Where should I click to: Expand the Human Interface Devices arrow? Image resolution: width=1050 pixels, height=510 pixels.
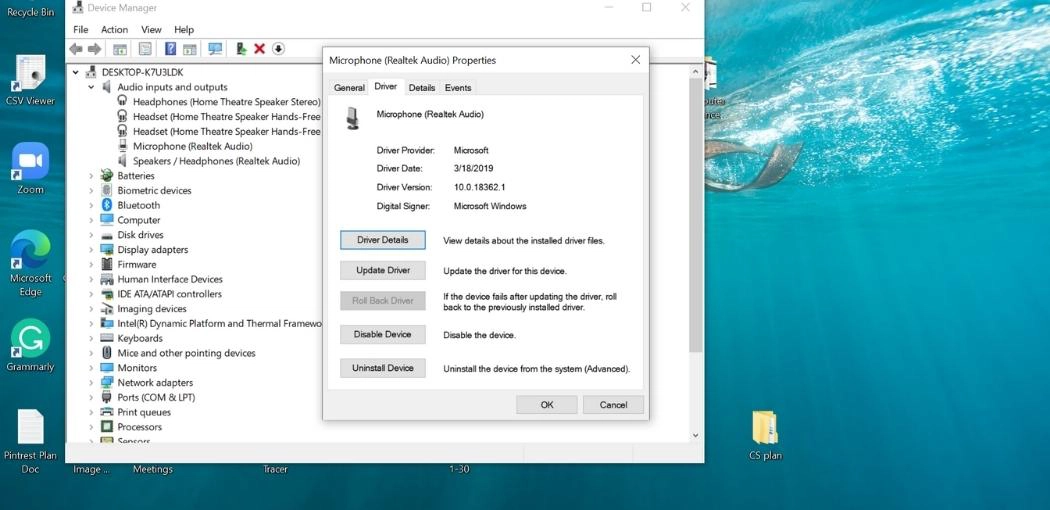(91, 279)
